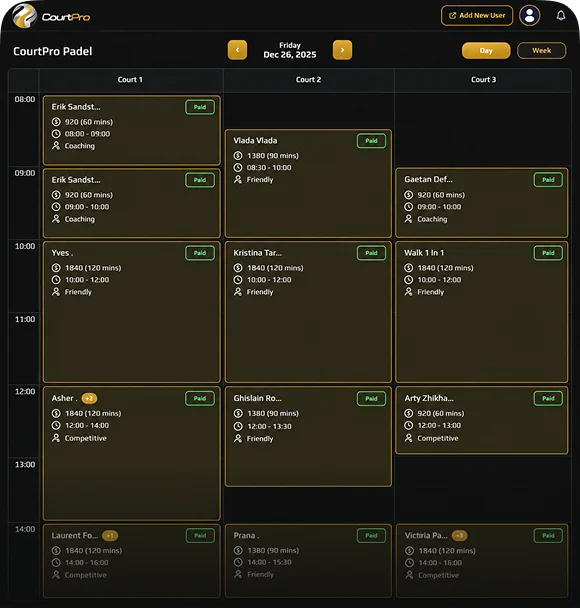580x608 pixels.
Task: Click Add New User button
Action: pyautogui.click(x=477, y=16)
